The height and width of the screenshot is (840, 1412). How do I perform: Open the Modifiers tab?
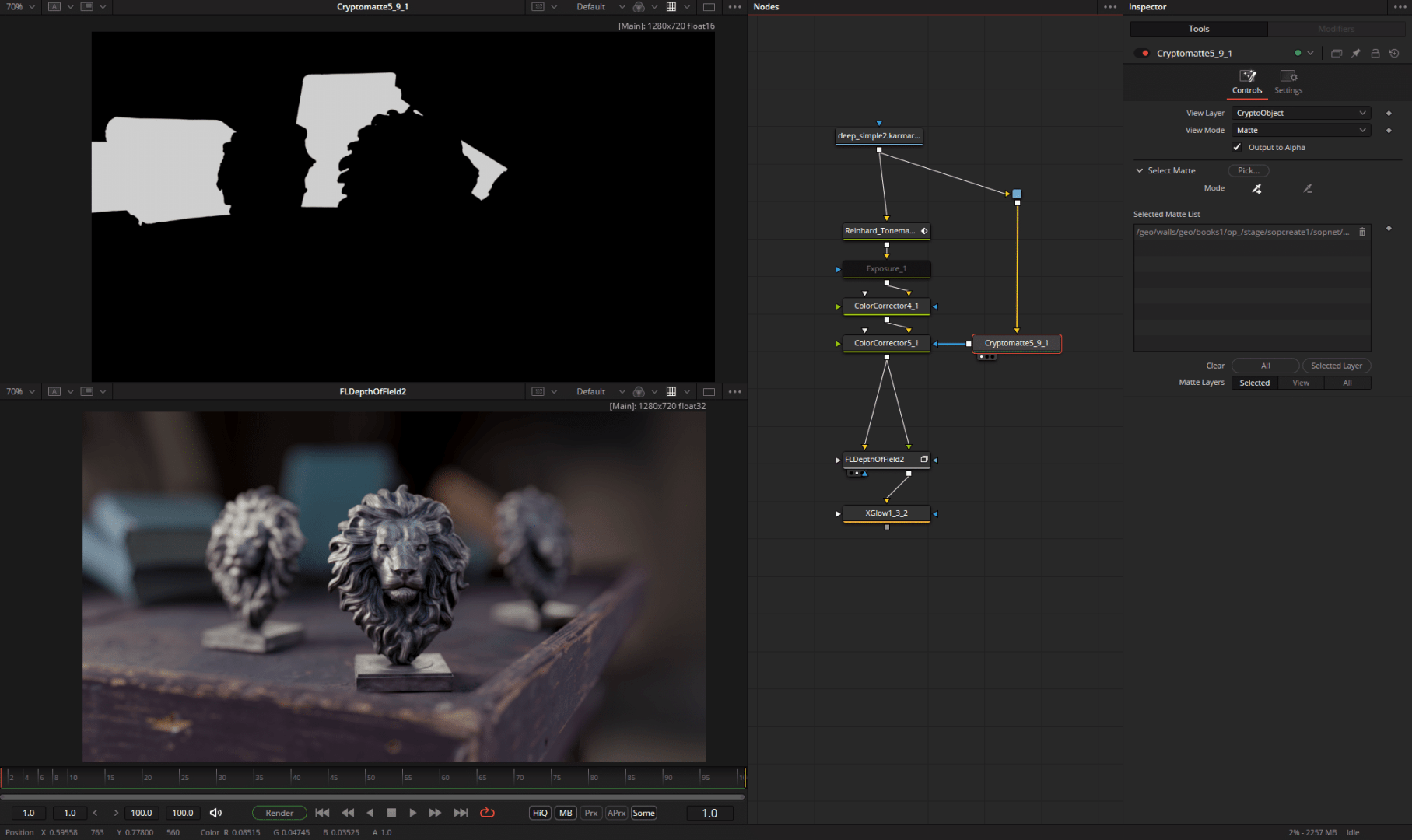click(x=1337, y=28)
